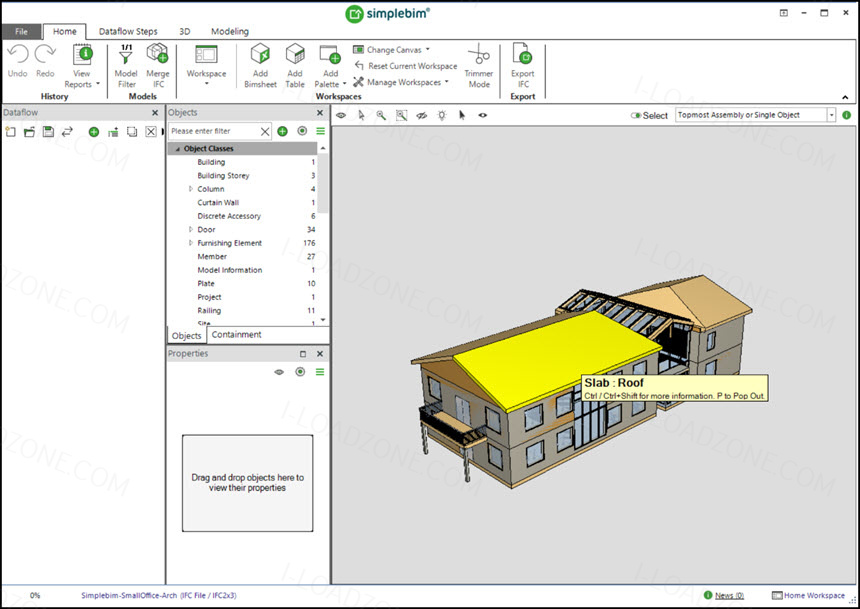Screen dimensions: 860x609
Task: Toggle the Select switch in 3D view
Action: point(636,115)
